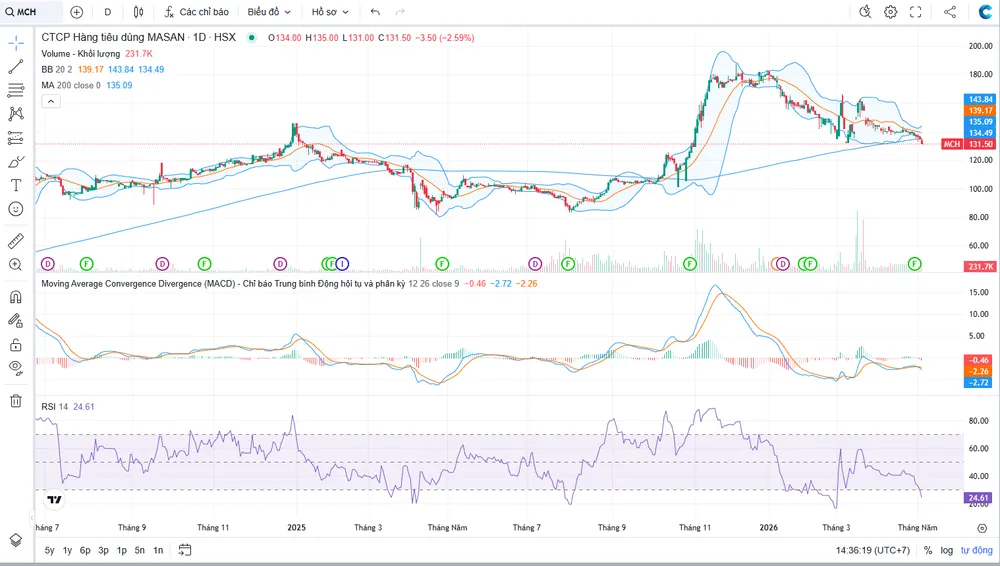The image size is (1000, 566).
Task: Select the trend line drawing tool
Action: [16, 66]
